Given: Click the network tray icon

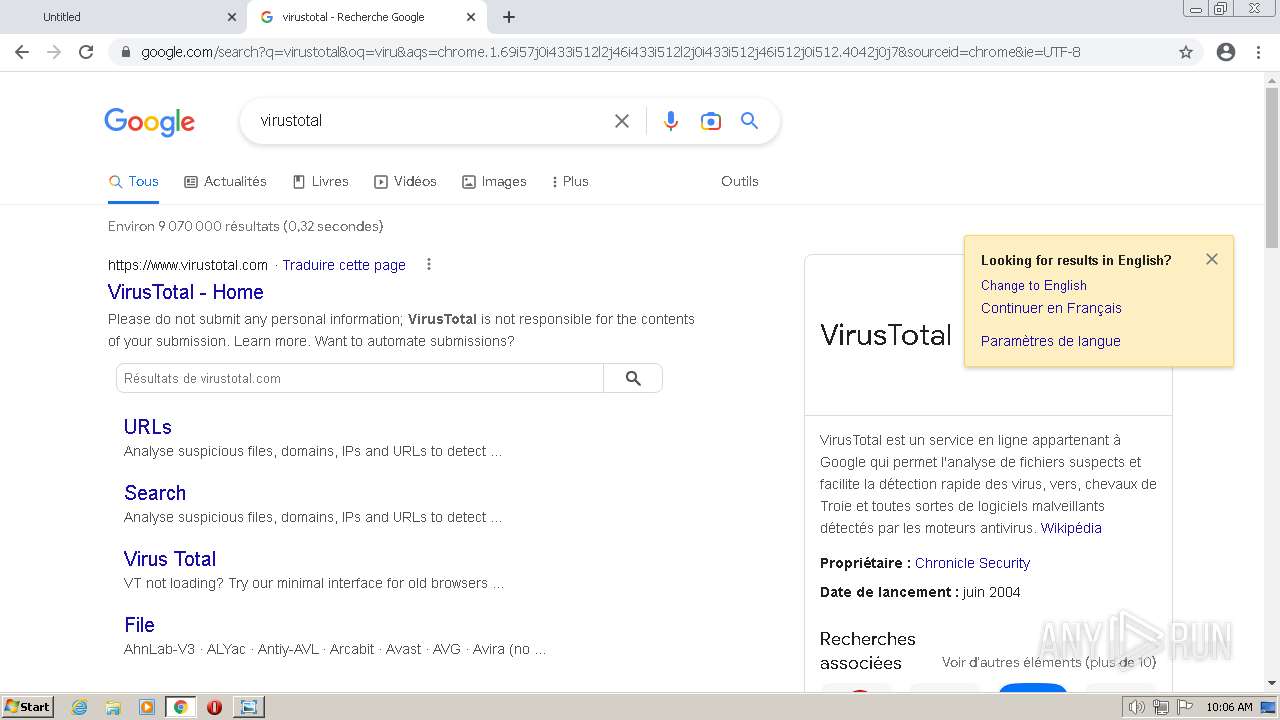Looking at the screenshot, I should (1160, 707).
